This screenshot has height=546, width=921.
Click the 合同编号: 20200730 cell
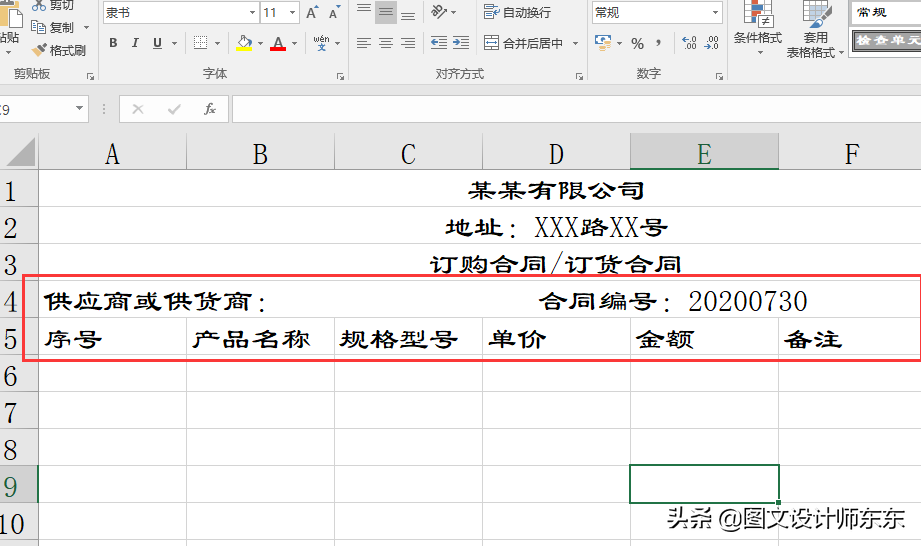click(673, 301)
